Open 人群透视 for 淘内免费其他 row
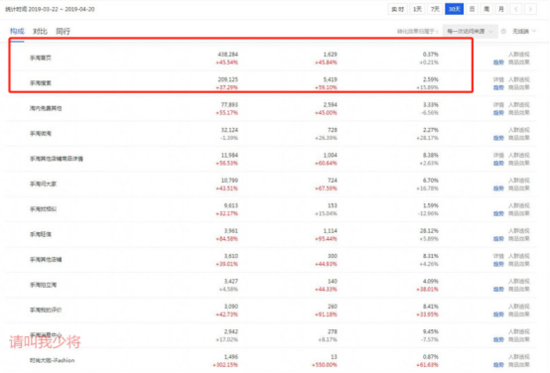550x373 pixels. tap(519, 105)
